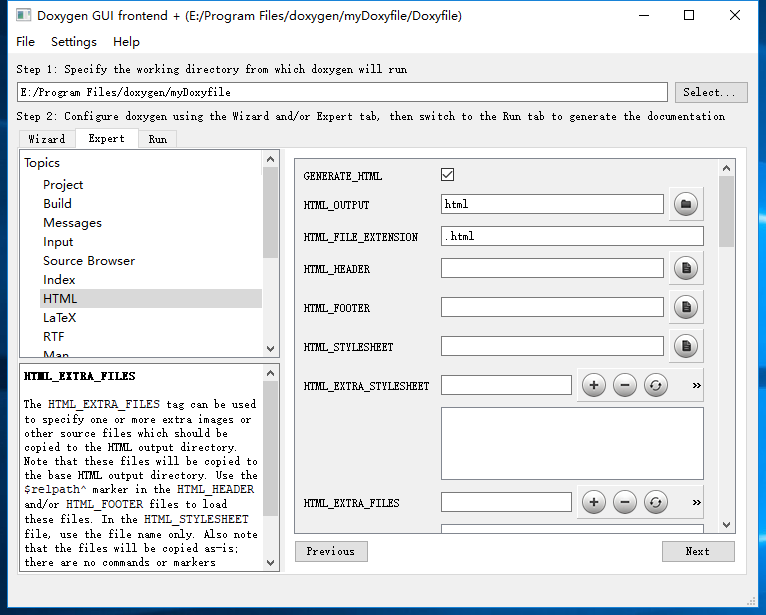
Task: Click the HTML_EXTRA_STYLESHEET entry field
Action: point(506,385)
